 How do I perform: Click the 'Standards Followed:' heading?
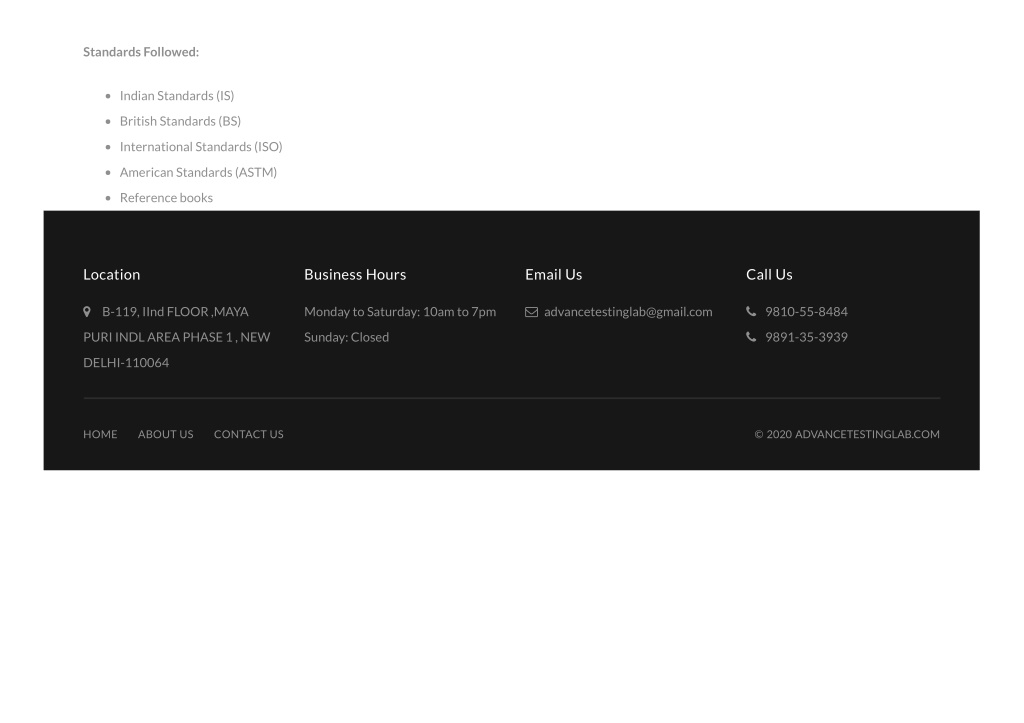pyautogui.click(x=141, y=52)
